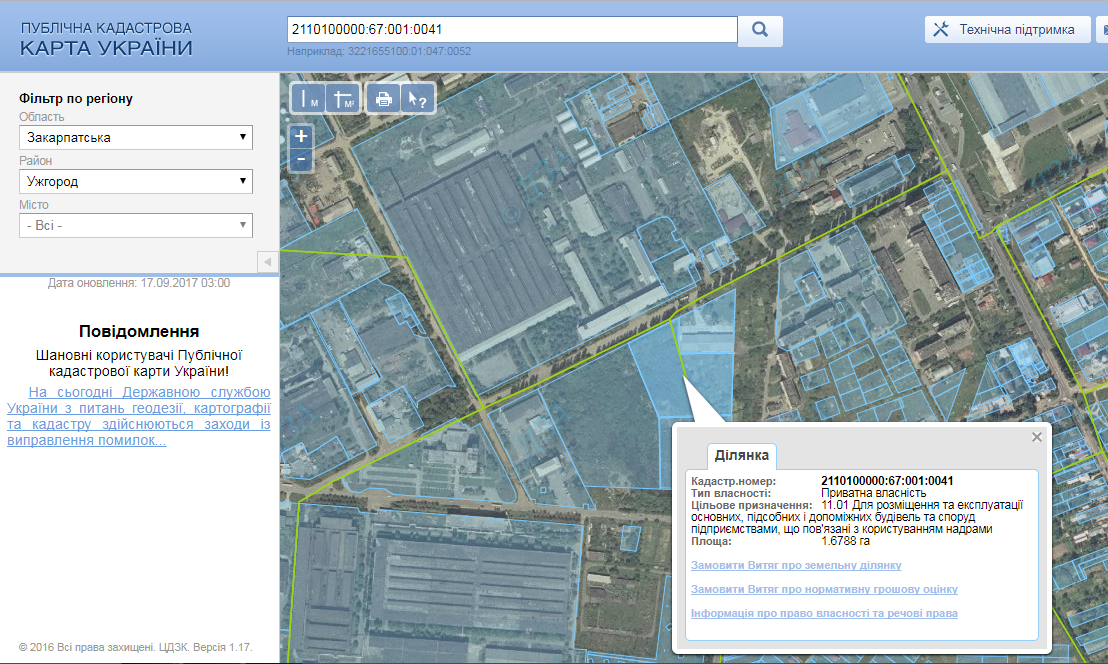
Task: Select the area measurement tool
Action: (x=343, y=99)
